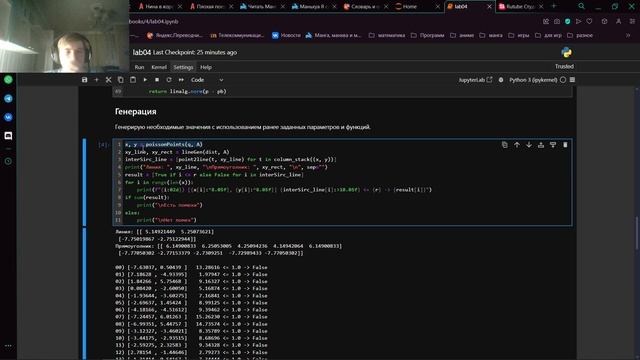Insert a new cell with plus icon
This screenshot has height=360, width=640.
tap(96, 80)
